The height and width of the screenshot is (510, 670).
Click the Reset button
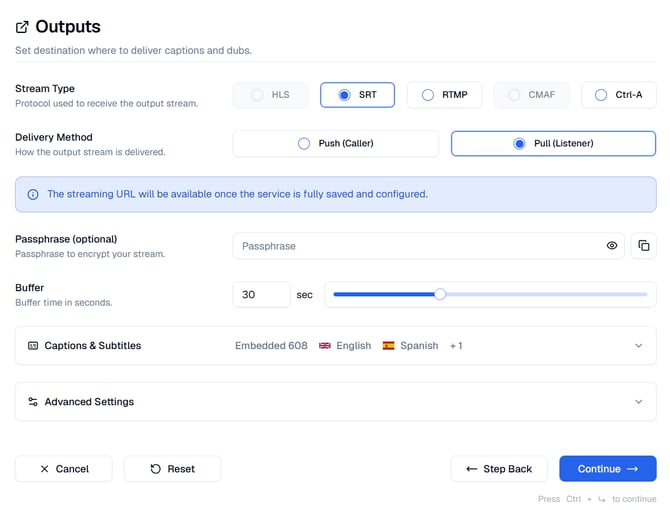click(172, 469)
